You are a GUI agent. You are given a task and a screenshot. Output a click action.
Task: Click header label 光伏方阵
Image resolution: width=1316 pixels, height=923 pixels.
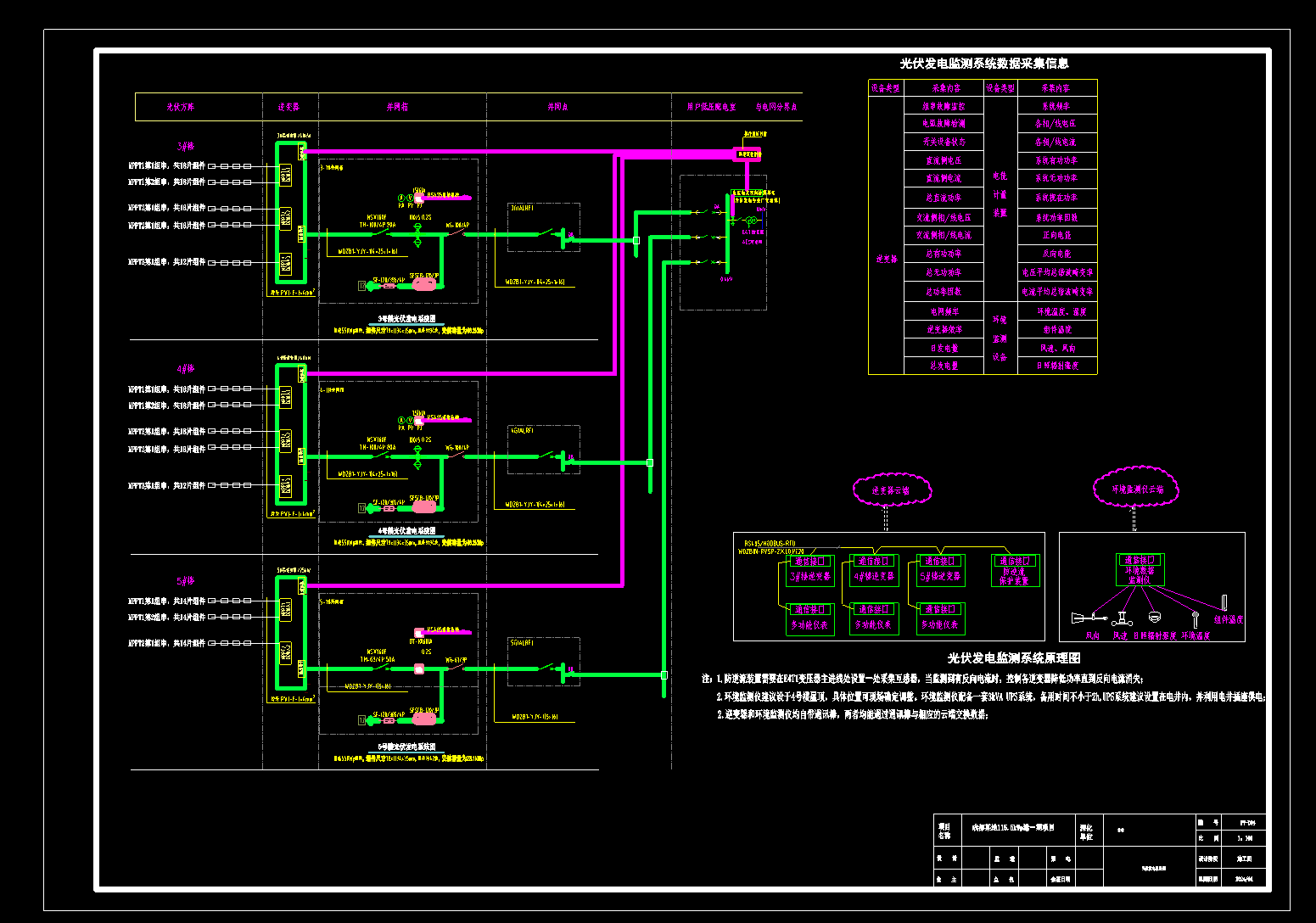click(x=180, y=107)
